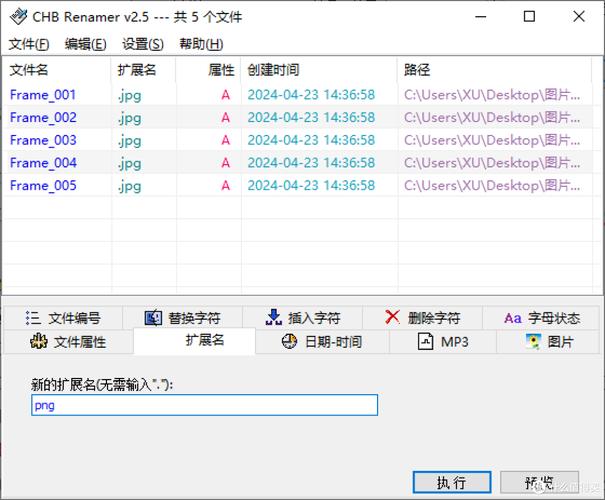The height and width of the screenshot is (500, 605).
Task: Click the Aa icon on 字母状态 tab
Action: coord(513,318)
